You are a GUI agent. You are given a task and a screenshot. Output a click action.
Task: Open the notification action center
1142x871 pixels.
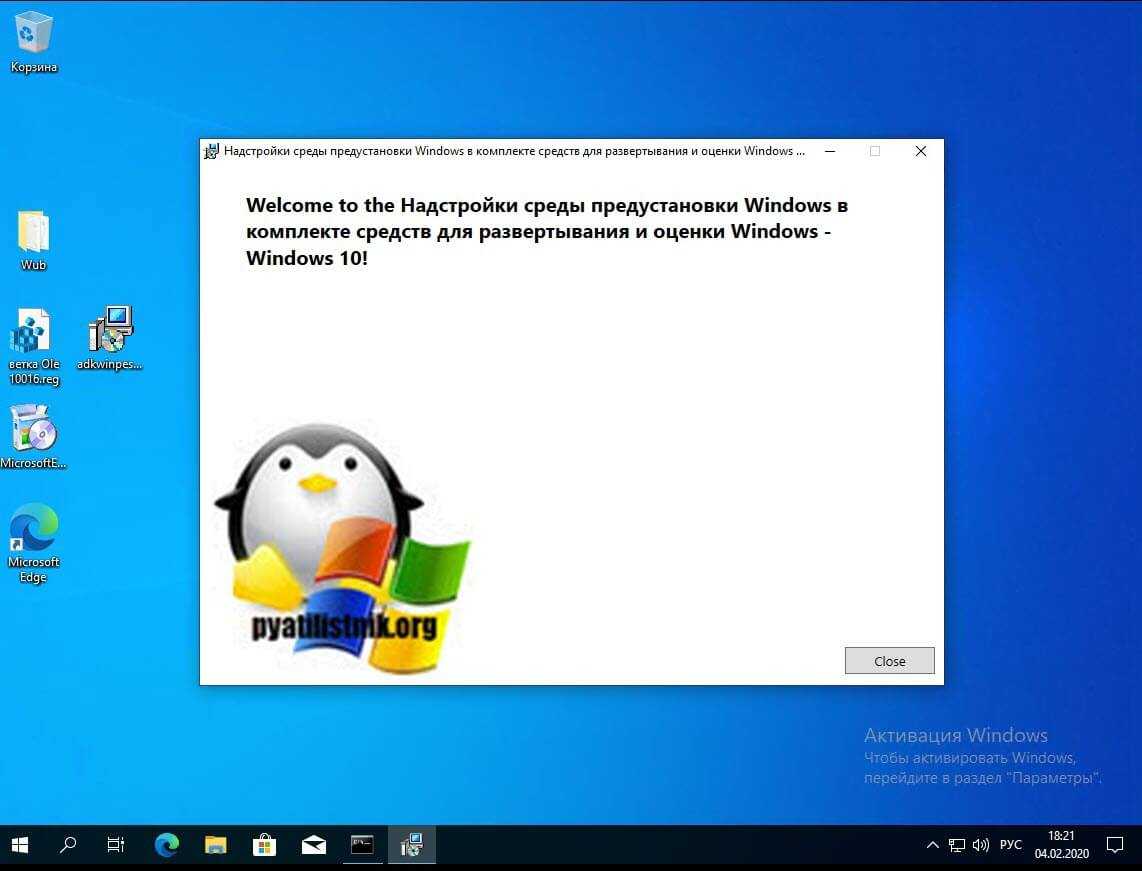point(1115,846)
